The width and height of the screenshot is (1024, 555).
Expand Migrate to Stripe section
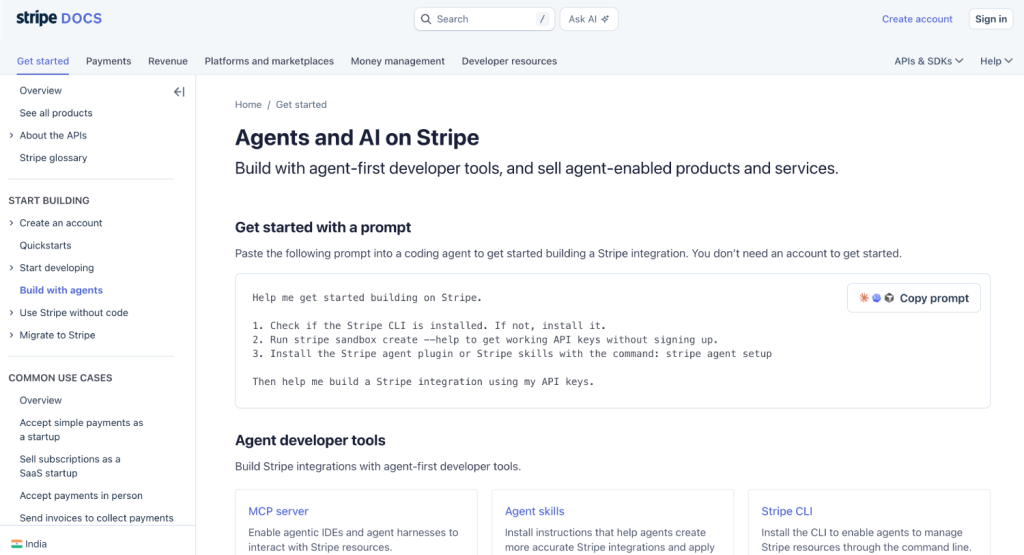click(11, 335)
